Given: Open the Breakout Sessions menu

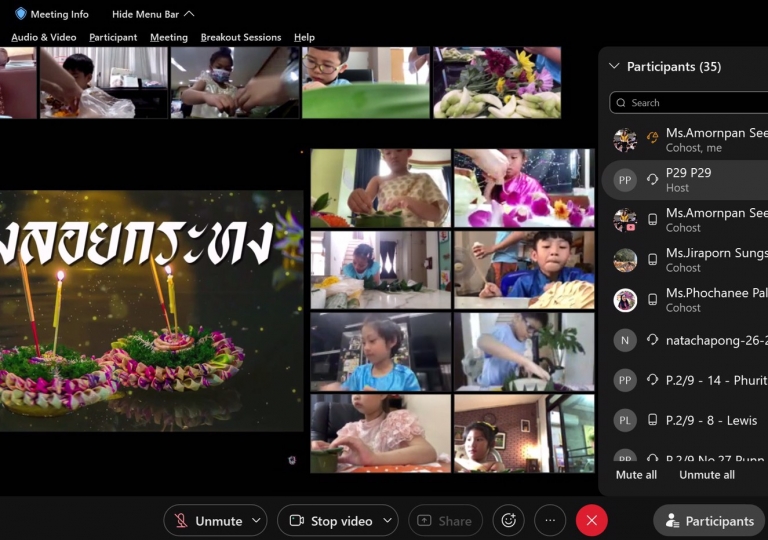Looking at the screenshot, I should 241,37.
